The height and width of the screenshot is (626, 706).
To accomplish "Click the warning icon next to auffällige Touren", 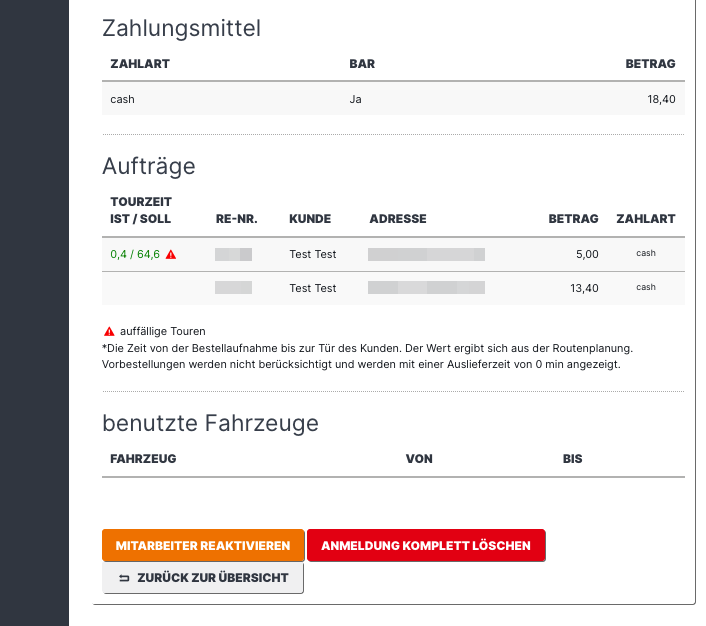I will coord(109,331).
